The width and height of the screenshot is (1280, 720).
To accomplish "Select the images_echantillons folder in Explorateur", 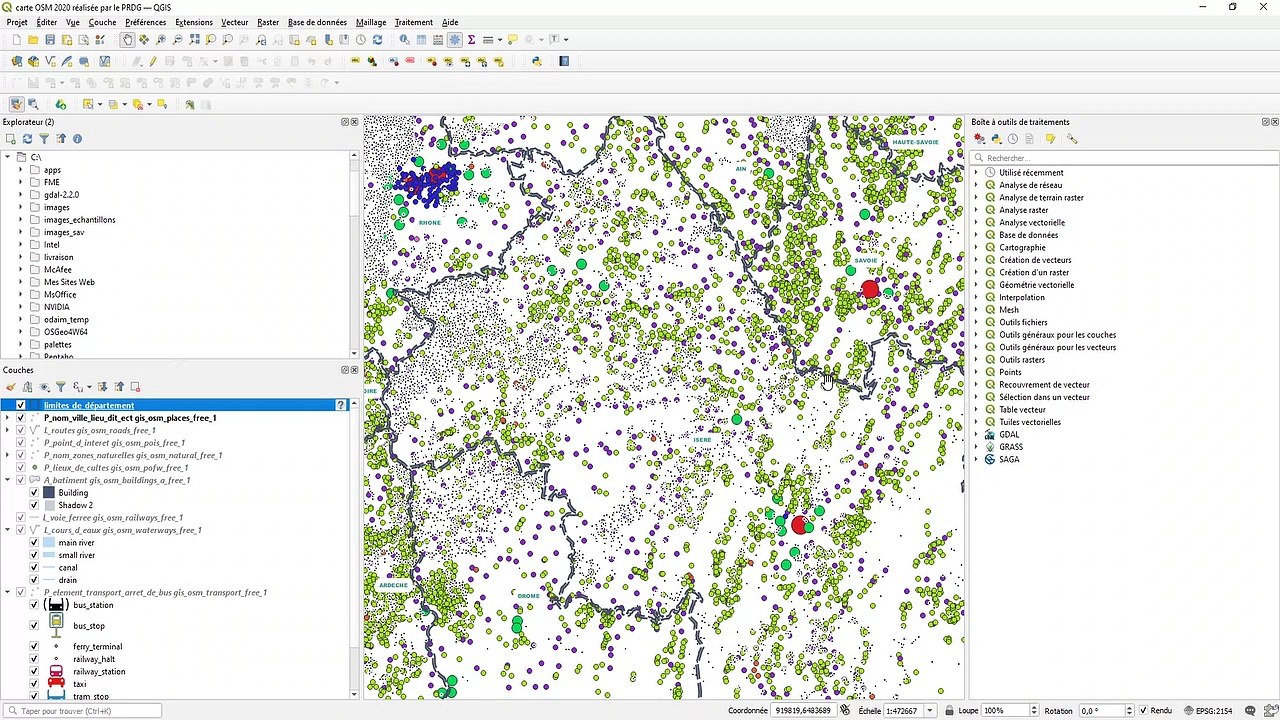I will (79, 220).
